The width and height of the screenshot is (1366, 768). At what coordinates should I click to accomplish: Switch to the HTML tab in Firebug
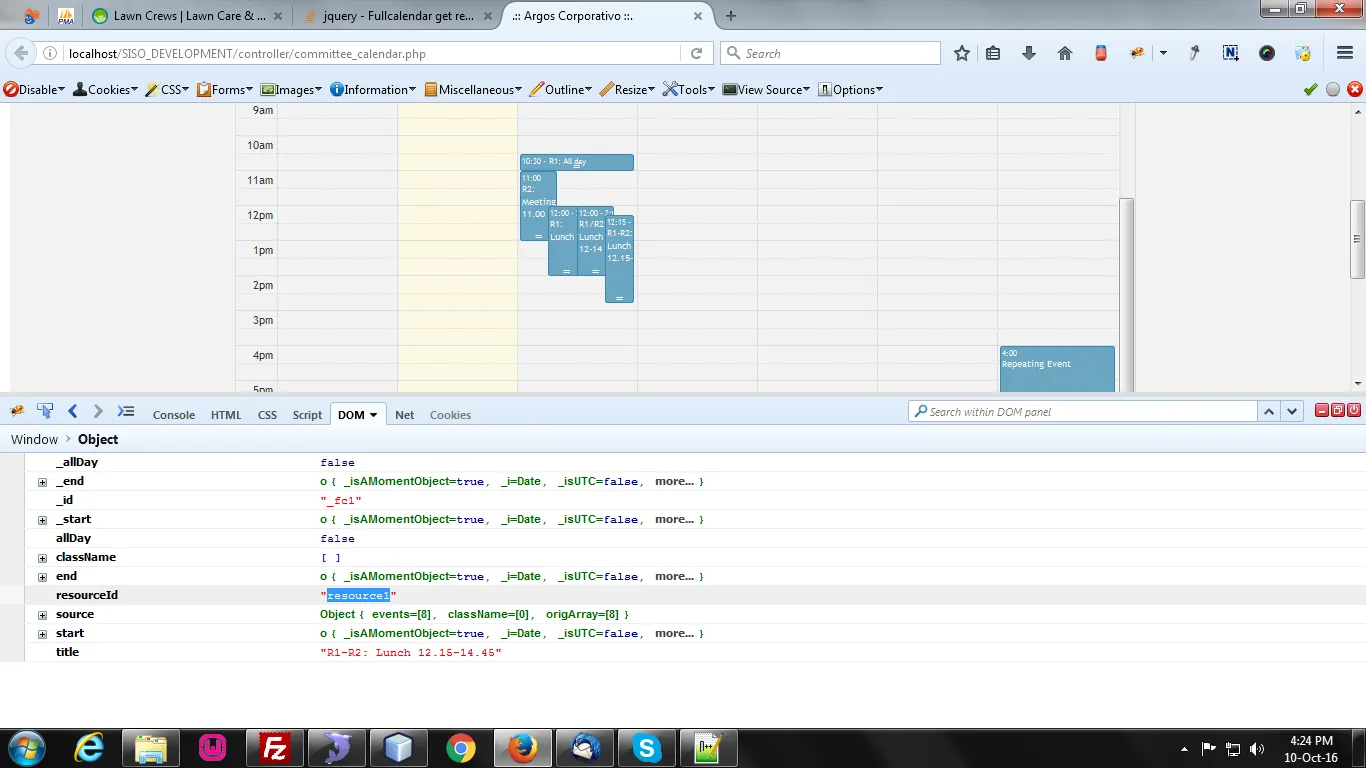pyautogui.click(x=226, y=415)
